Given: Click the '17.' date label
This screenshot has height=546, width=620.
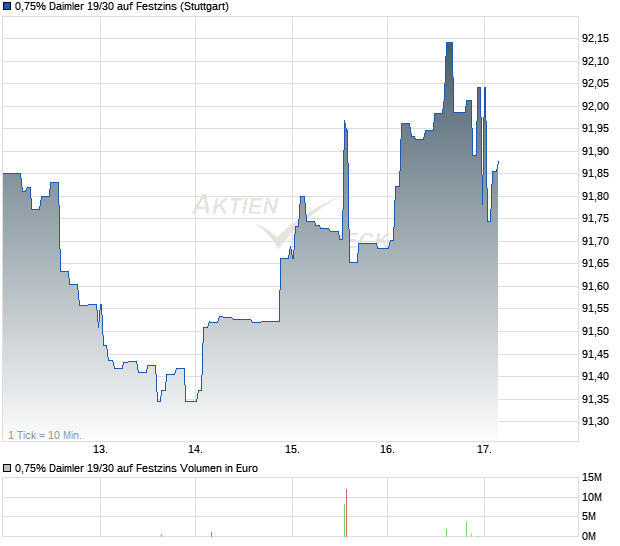Looking at the screenshot, I should tap(484, 450).
